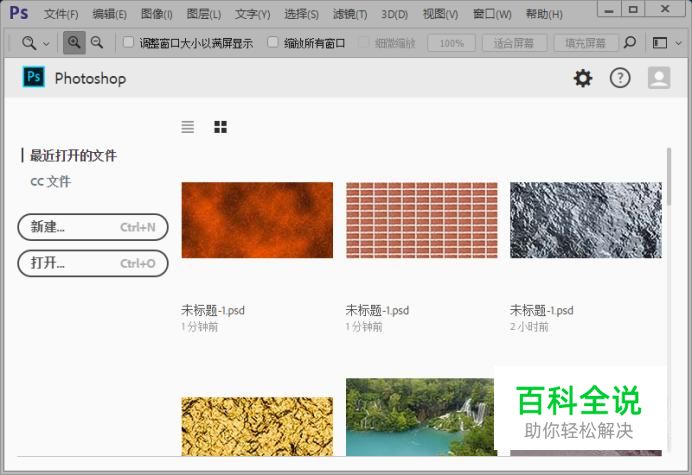The width and height of the screenshot is (692, 475).
Task: Click the vertical scrollbar of recent files
Action: (x=668, y=250)
